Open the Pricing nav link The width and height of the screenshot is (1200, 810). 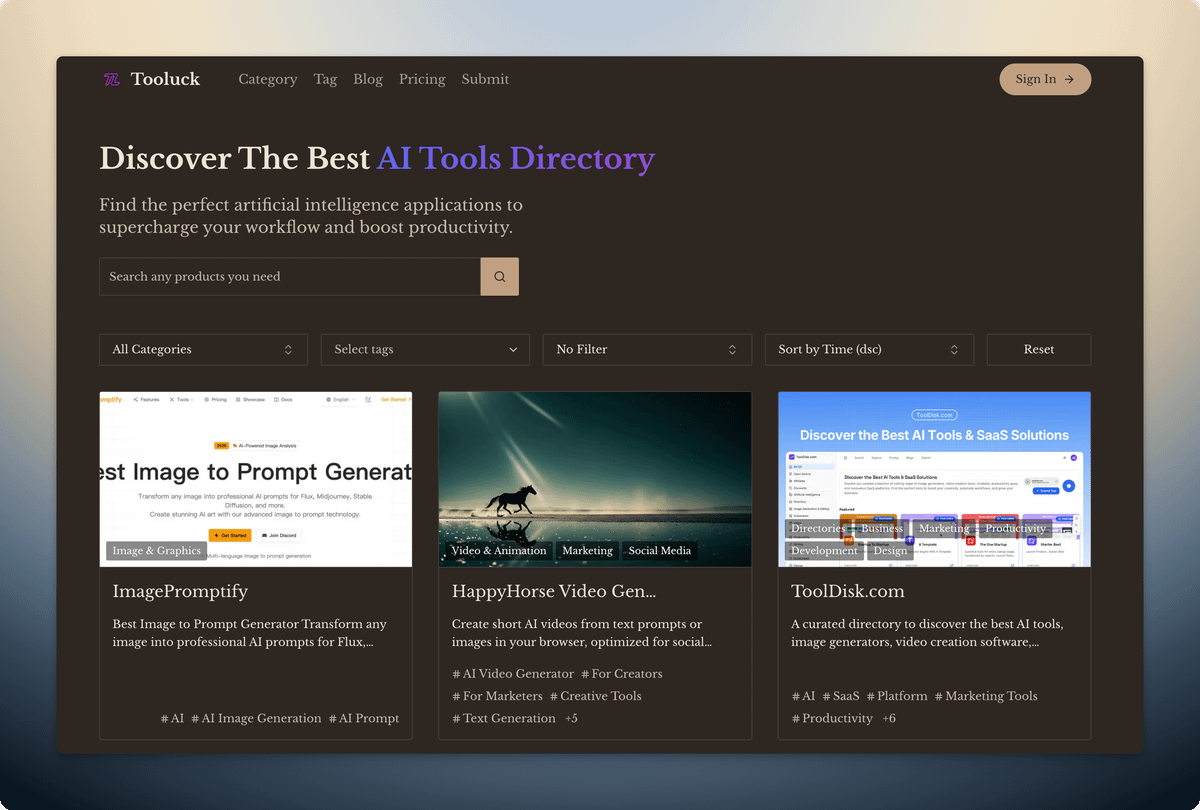click(422, 79)
